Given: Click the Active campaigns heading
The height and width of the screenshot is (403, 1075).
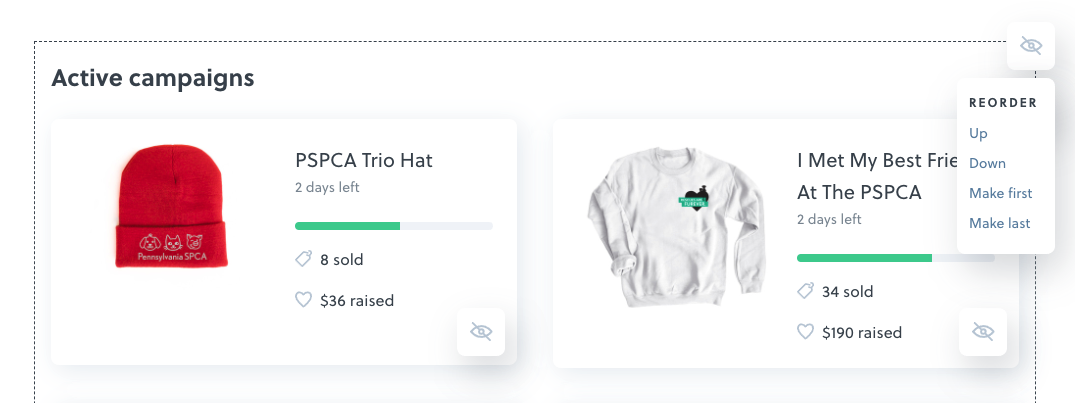Looking at the screenshot, I should coord(153,77).
